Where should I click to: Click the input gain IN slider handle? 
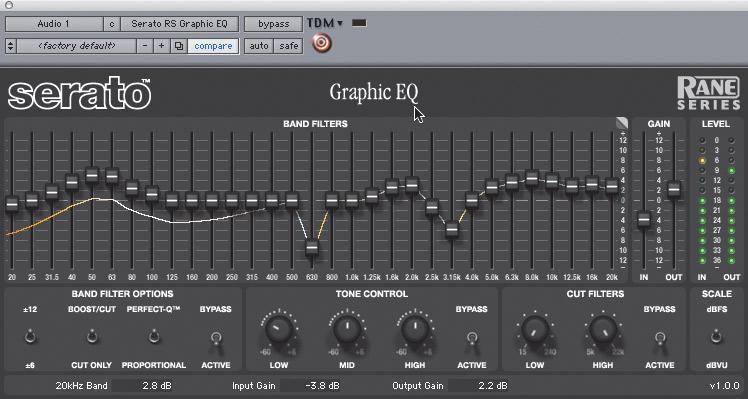click(x=644, y=220)
